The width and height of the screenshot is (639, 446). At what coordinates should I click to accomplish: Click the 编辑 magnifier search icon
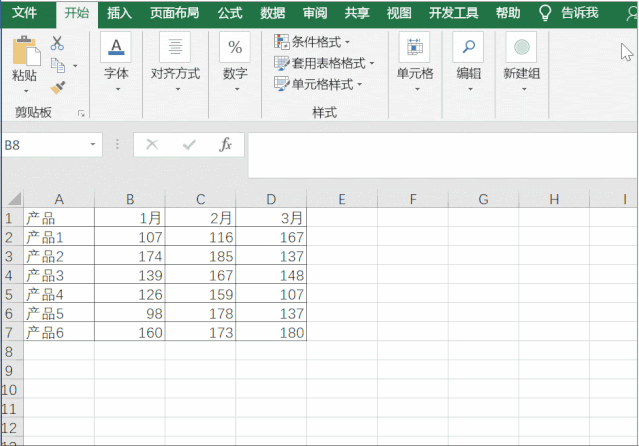(x=469, y=47)
